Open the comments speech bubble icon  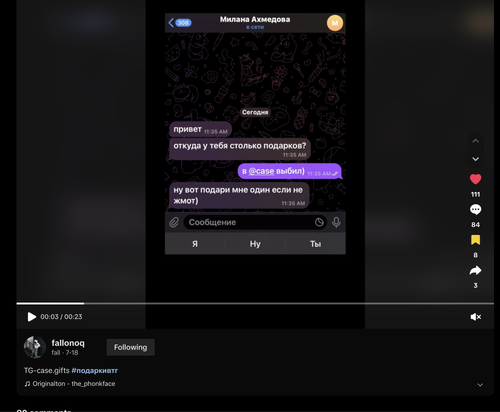pos(476,210)
